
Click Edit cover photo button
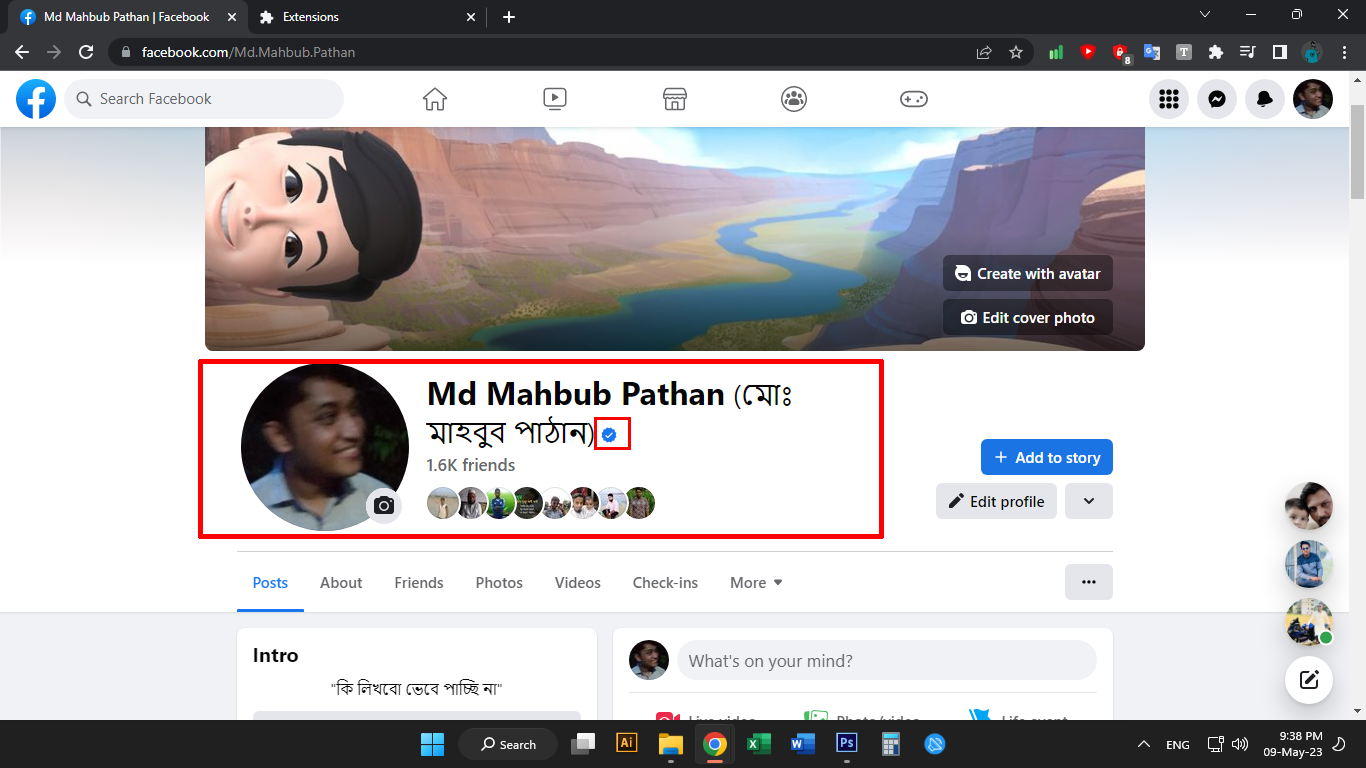[x=1028, y=317]
